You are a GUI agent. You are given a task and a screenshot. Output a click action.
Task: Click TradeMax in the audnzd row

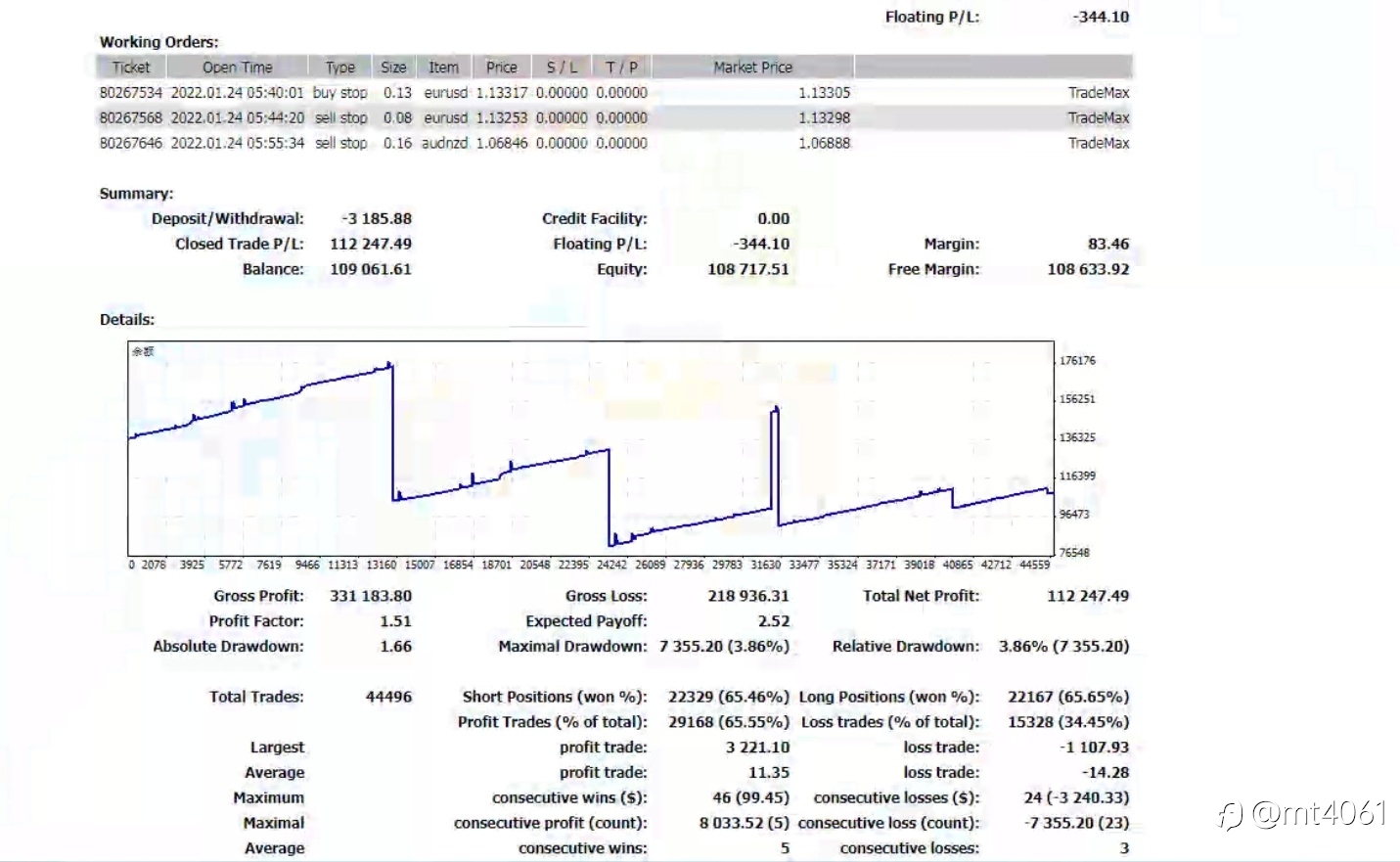1099,144
